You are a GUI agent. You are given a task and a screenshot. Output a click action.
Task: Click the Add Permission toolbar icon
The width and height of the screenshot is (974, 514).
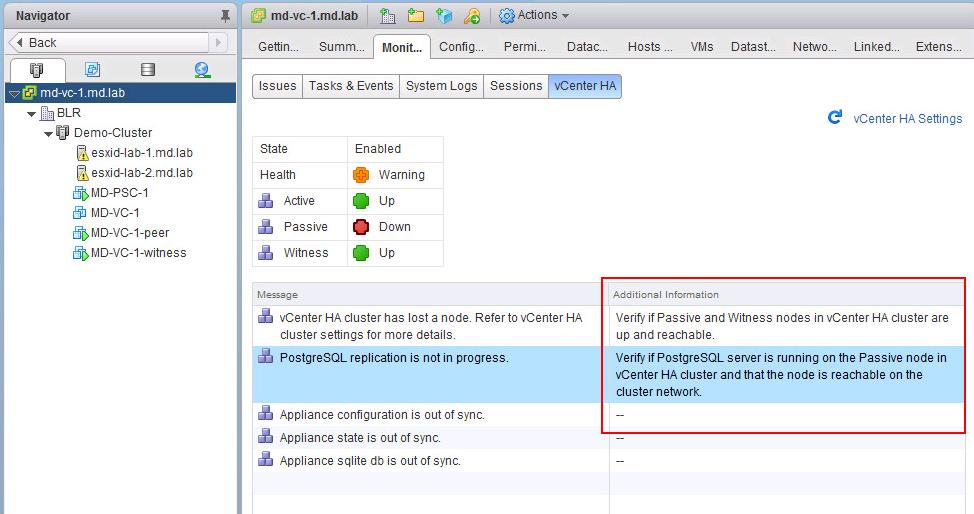(x=472, y=16)
